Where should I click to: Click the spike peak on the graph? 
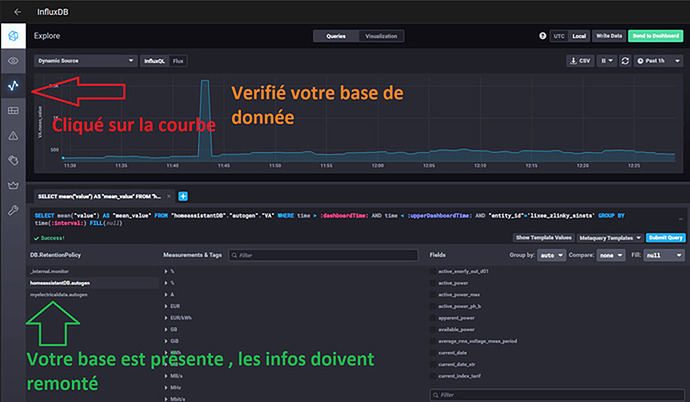coord(205,82)
